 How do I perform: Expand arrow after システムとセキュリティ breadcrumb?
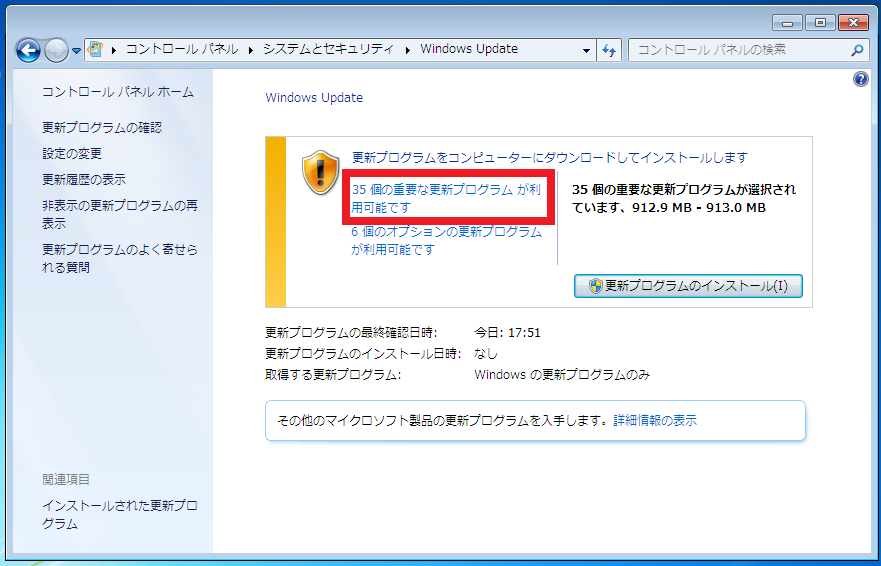click(407, 50)
